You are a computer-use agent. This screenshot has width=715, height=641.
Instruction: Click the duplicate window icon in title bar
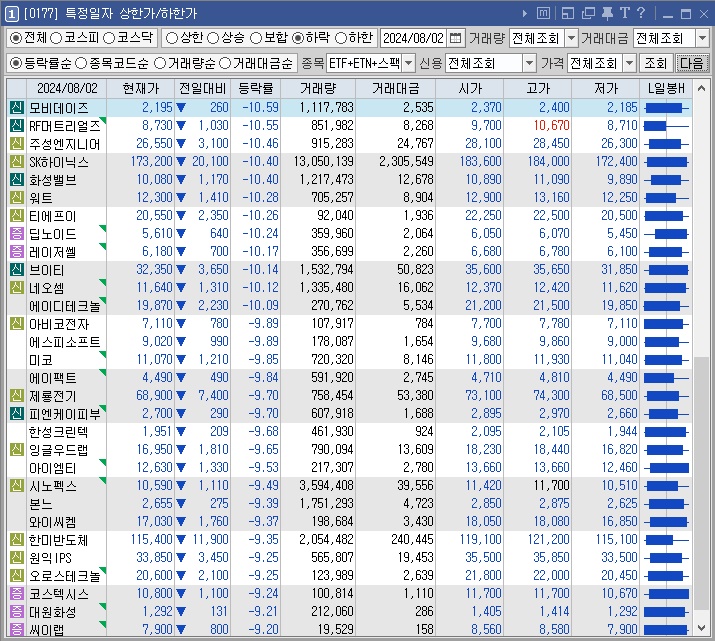(x=588, y=13)
